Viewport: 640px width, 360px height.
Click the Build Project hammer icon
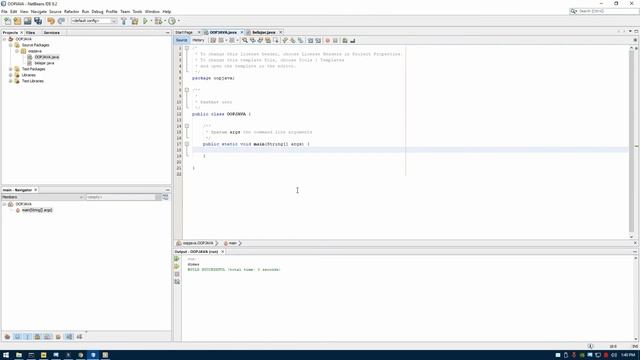point(124,21)
